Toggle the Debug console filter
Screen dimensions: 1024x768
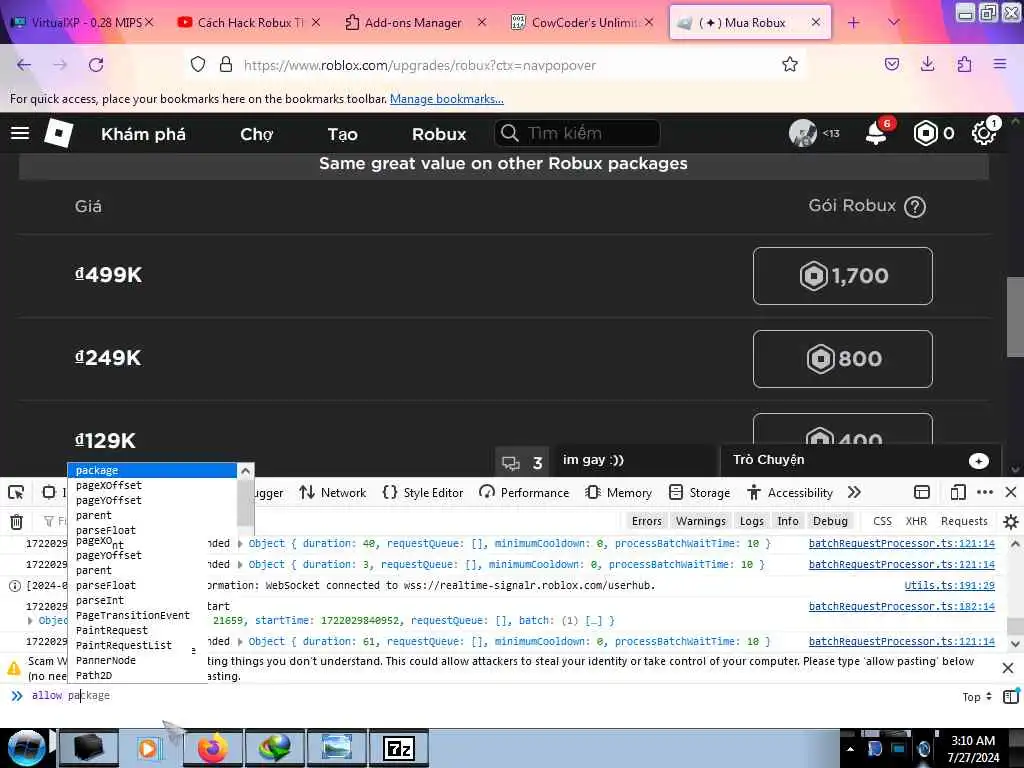coord(830,521)
